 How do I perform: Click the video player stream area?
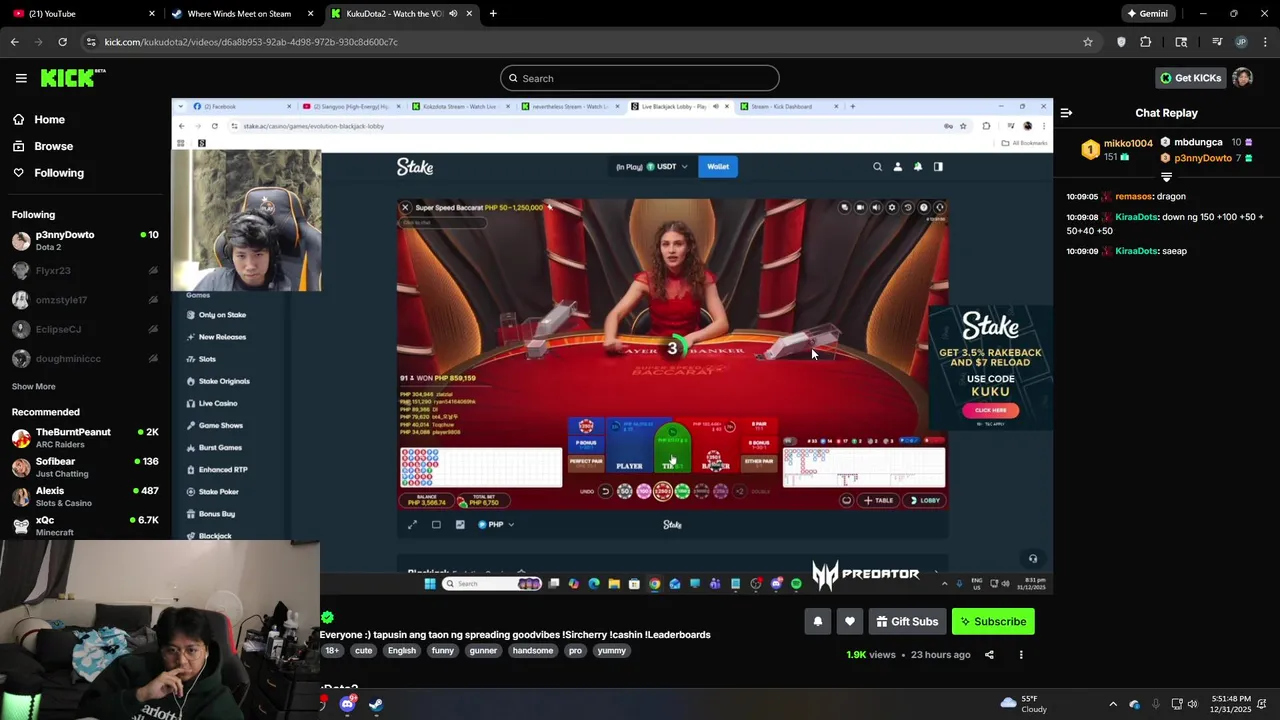pos(612,346)
